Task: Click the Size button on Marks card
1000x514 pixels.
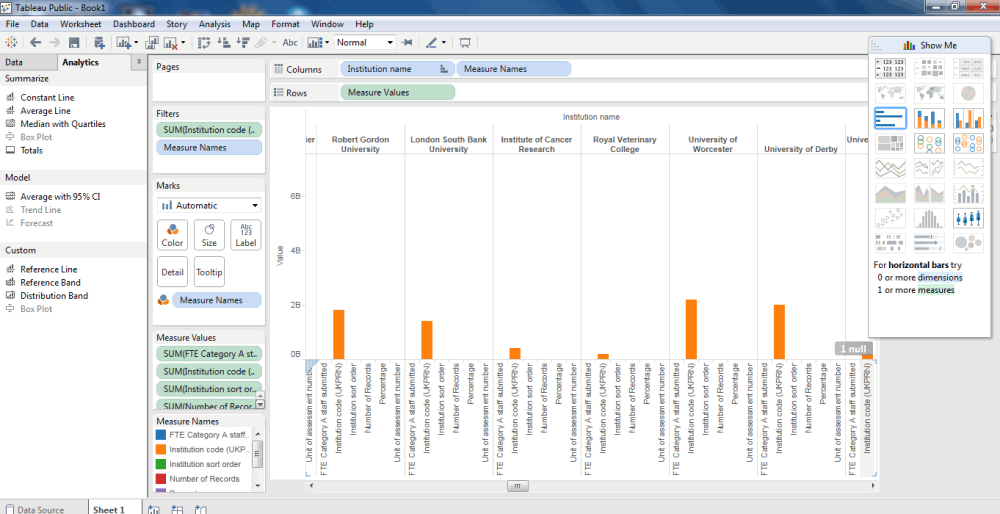Action: (x=209, y=235)
